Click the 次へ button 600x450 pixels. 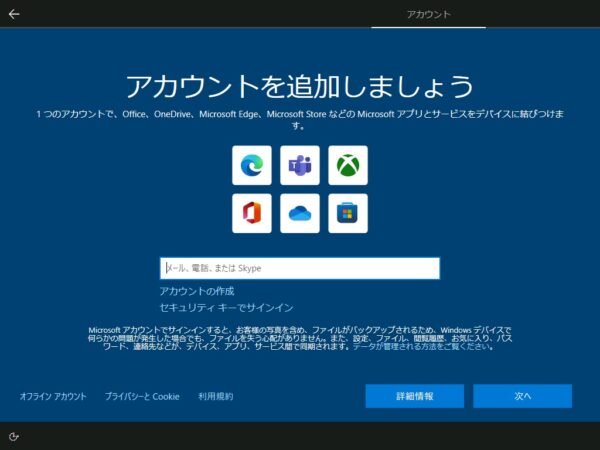pyautogui.click(x=523, y=396)
